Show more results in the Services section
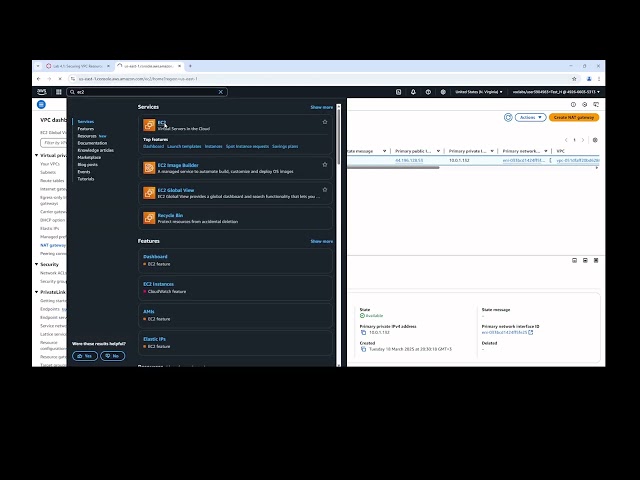 pyautogui.click(x=322, y=107)
